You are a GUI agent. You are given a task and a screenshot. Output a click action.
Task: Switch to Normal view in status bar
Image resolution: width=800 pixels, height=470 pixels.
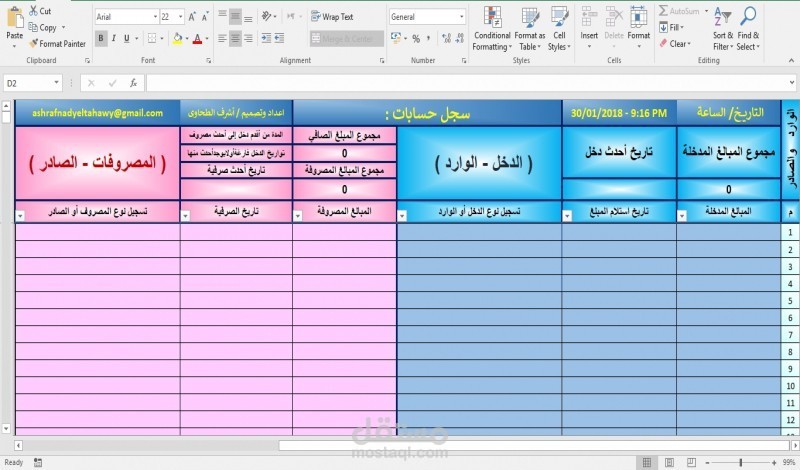pyautogui.click(x=646, y=462)
